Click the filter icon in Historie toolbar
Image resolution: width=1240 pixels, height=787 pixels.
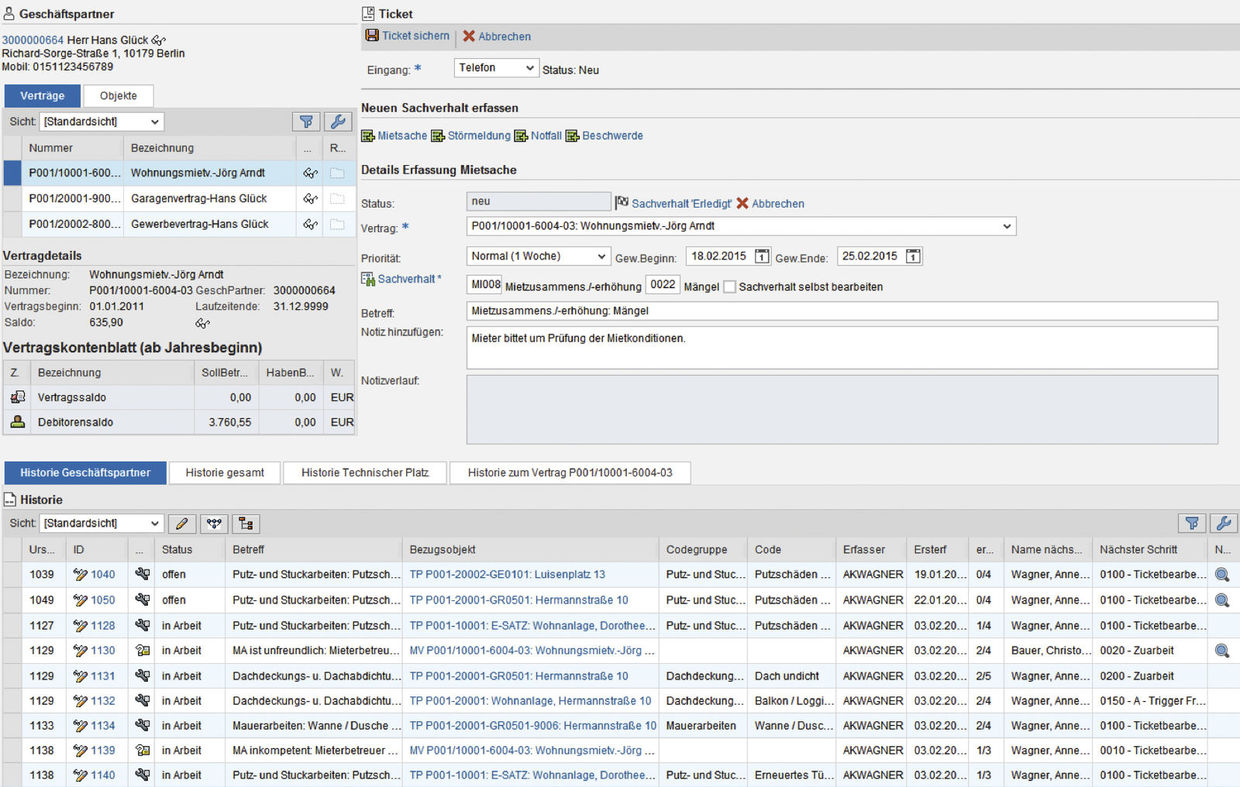click(x=1191, y=524)
